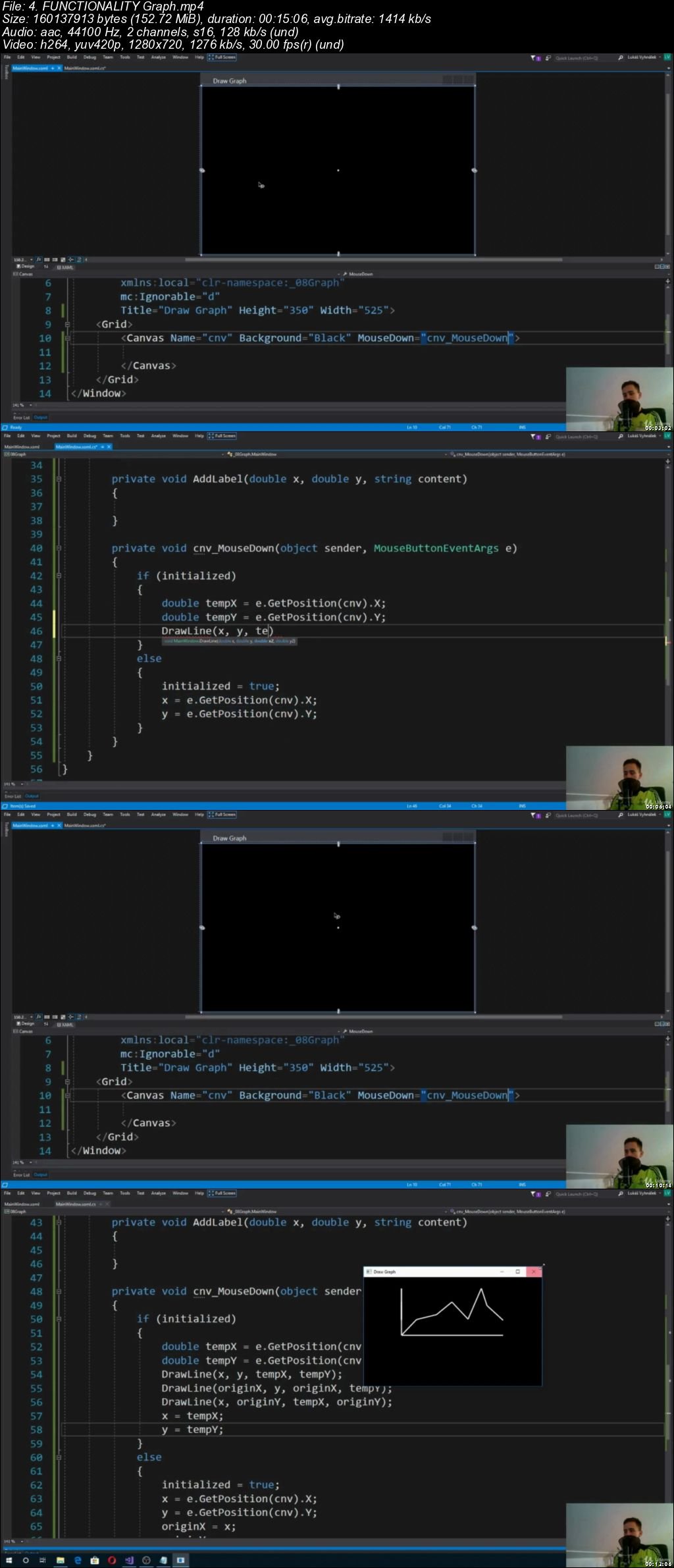This screenshot has height=1568, width=674.
Task: Open the Analyze menu in the 00:06:04 frame
Action: coord(159,436)
